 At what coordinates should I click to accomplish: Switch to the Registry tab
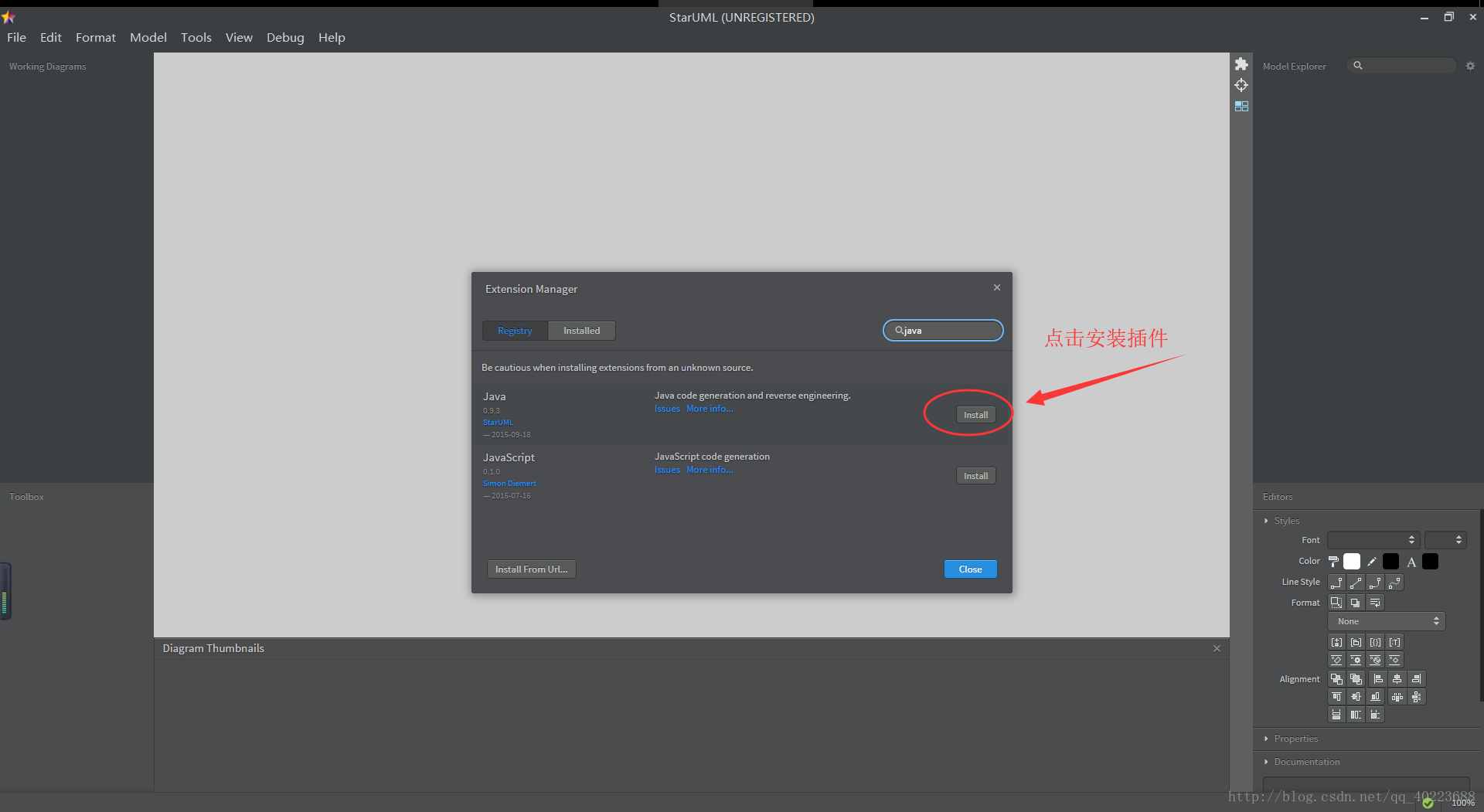pyautogui.click(x=515, y=331)
